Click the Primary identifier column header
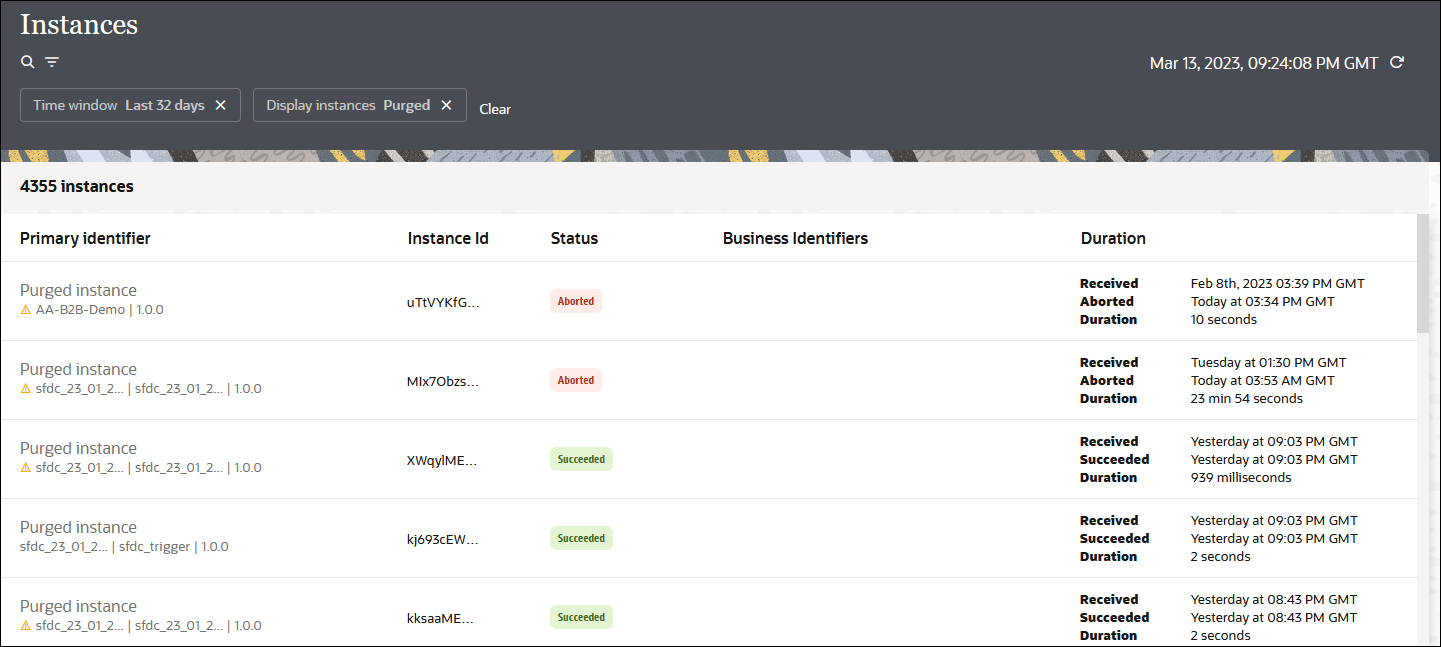Screen dimensions: 1441x647 pyautogui.click(x=85, y=238)
